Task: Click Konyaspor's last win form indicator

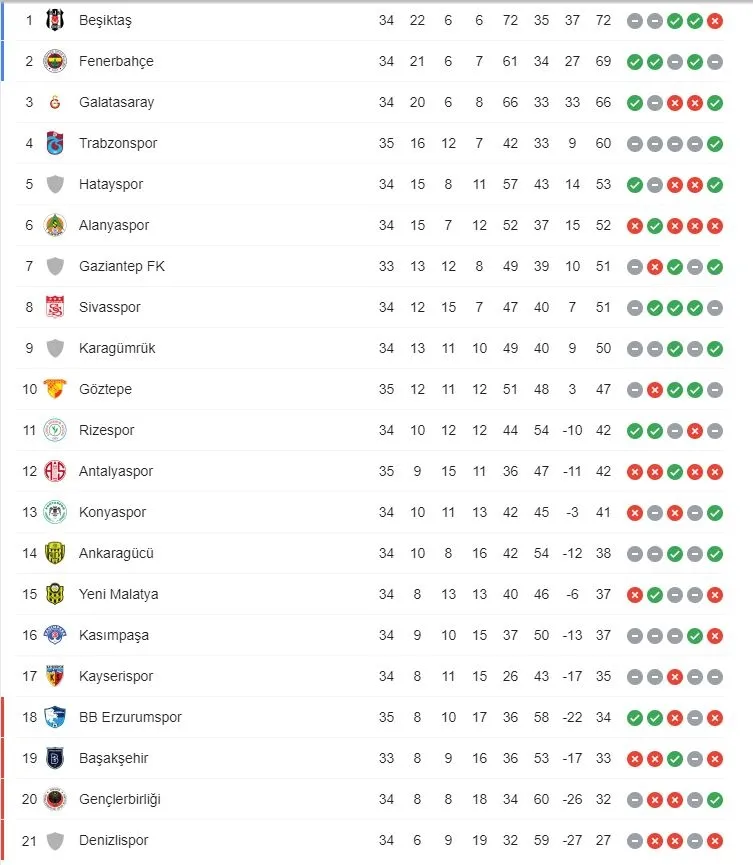Action: (715, 512)
